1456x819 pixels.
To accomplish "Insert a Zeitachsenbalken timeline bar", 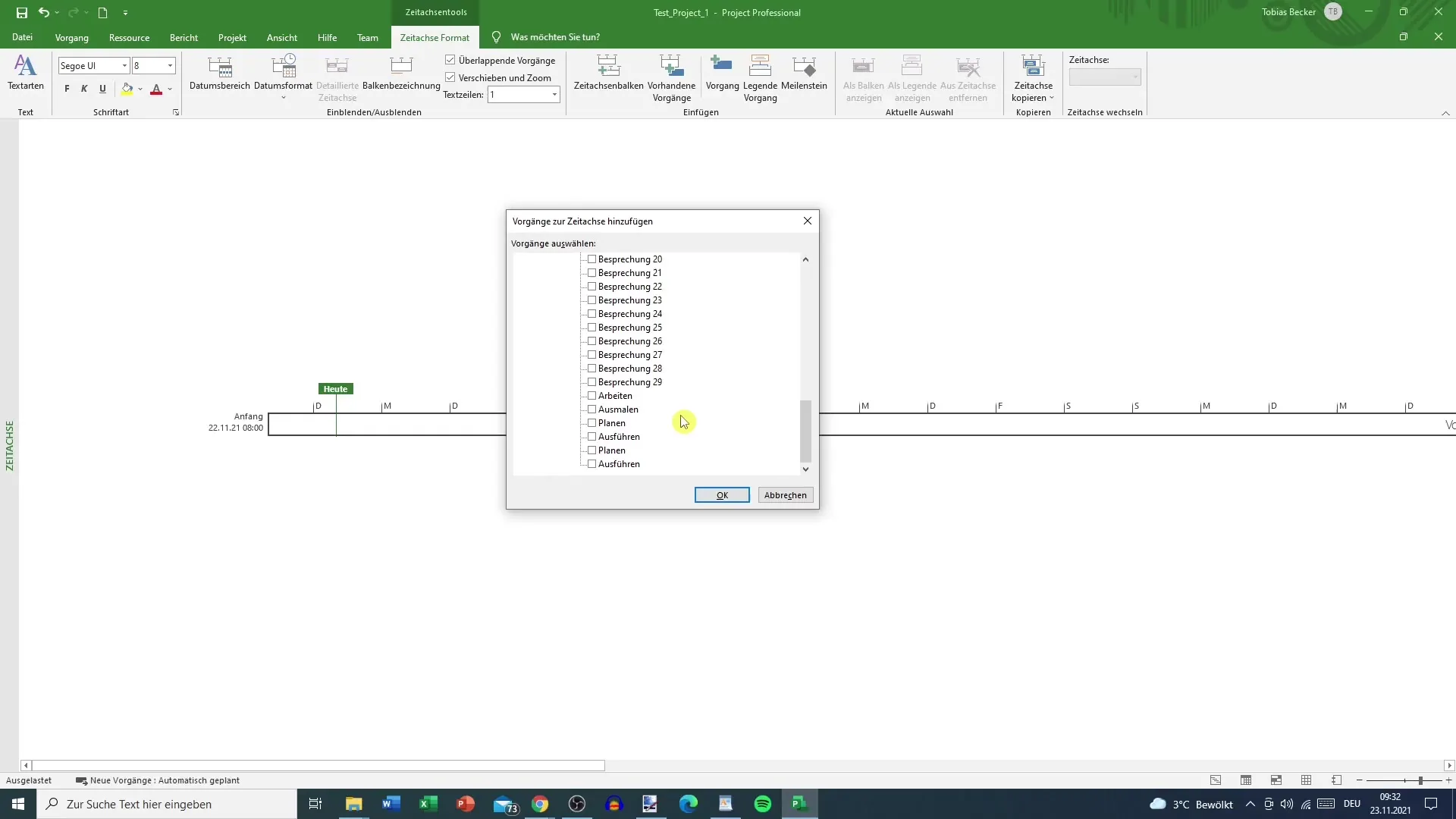I will 608,73.
